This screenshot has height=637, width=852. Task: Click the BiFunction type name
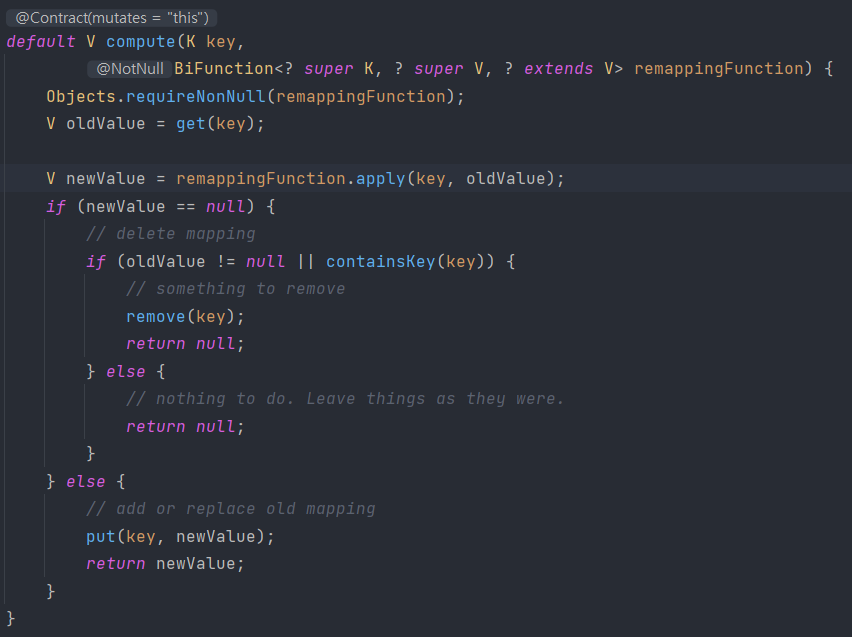(224, 68)
